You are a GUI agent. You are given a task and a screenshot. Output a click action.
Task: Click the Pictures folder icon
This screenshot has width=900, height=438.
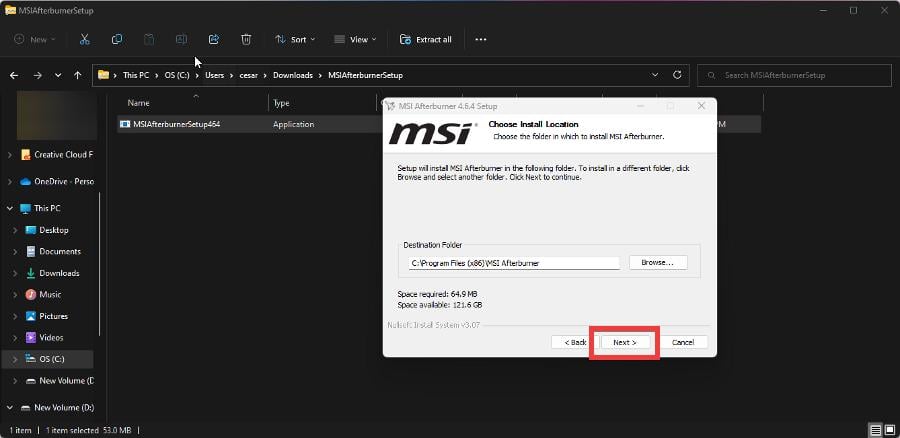(x=31, y=316)
